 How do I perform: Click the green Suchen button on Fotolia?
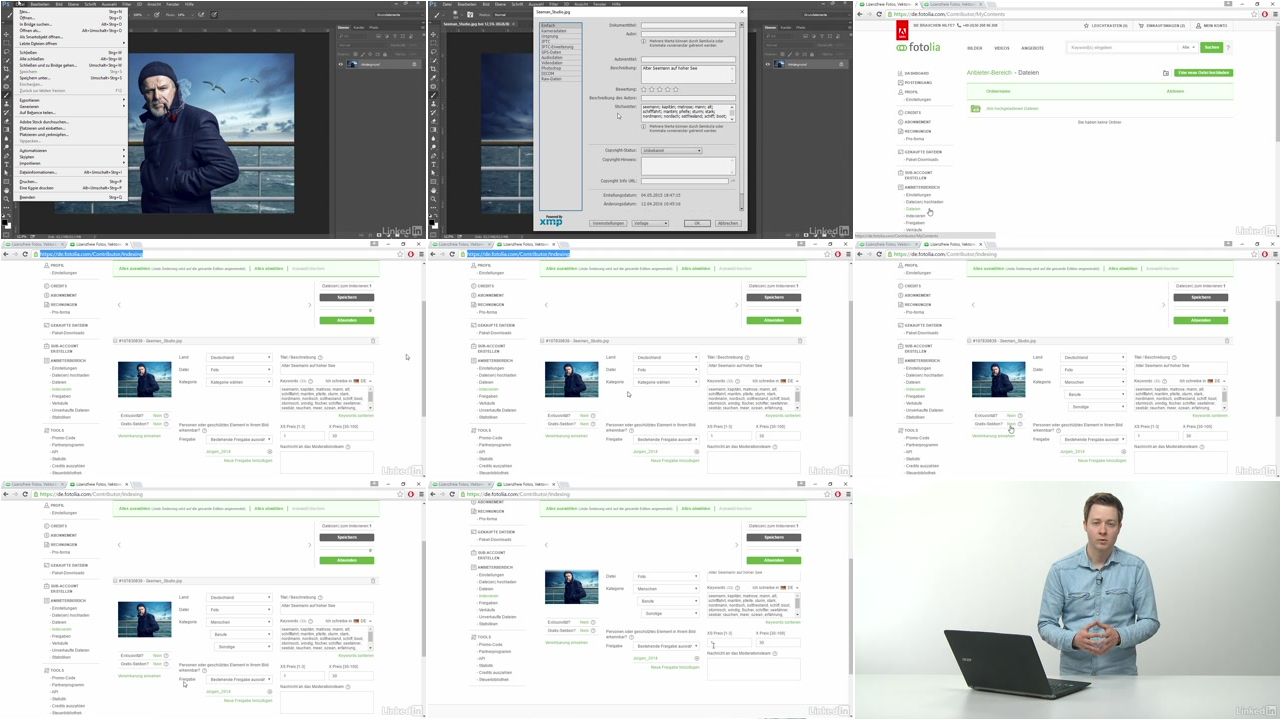click(x=1211, y=47)
